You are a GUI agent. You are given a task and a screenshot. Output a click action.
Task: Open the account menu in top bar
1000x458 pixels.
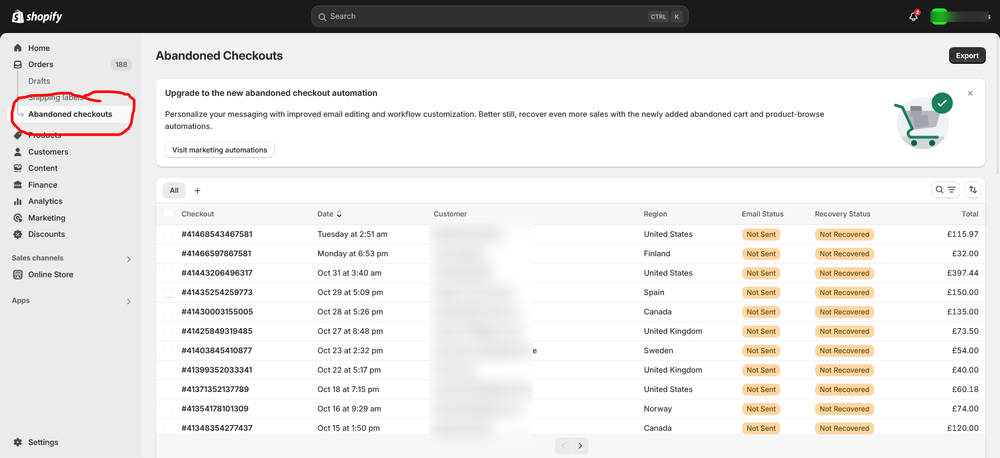960,17
